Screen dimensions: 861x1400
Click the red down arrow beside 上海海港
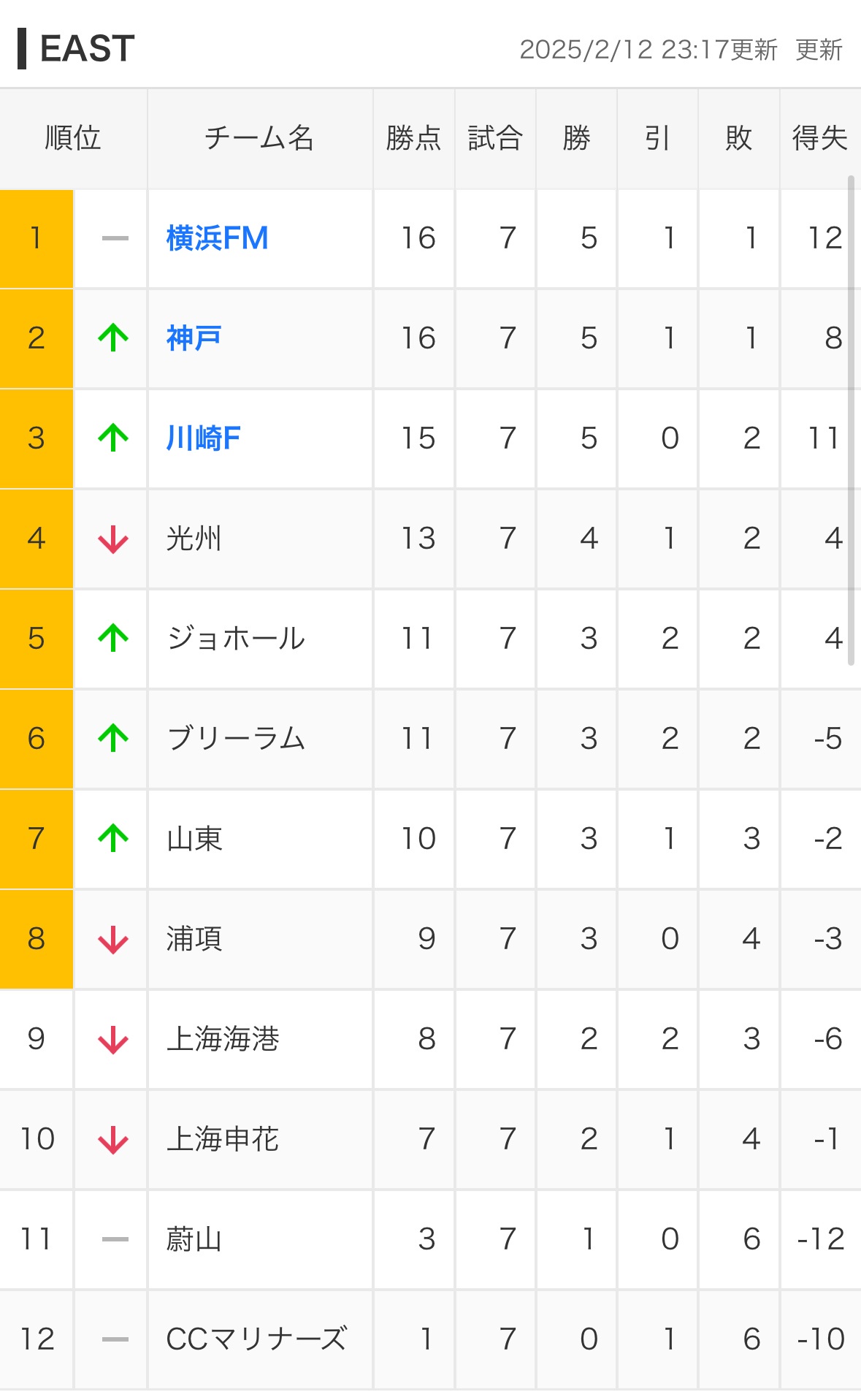113,1040
